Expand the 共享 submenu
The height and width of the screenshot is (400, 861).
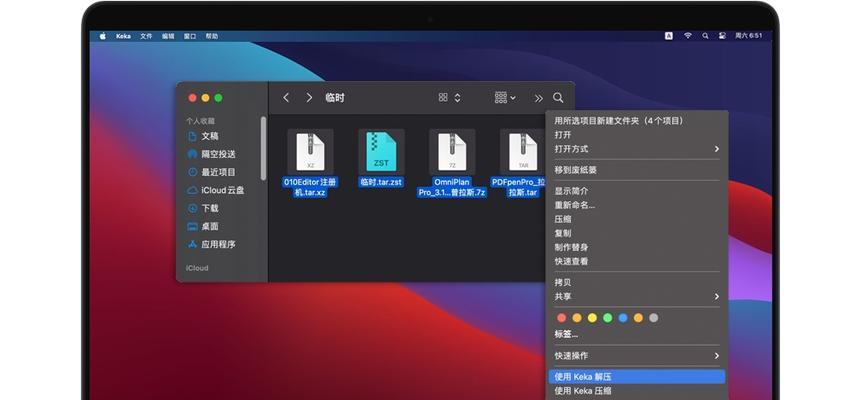point(637,297)
